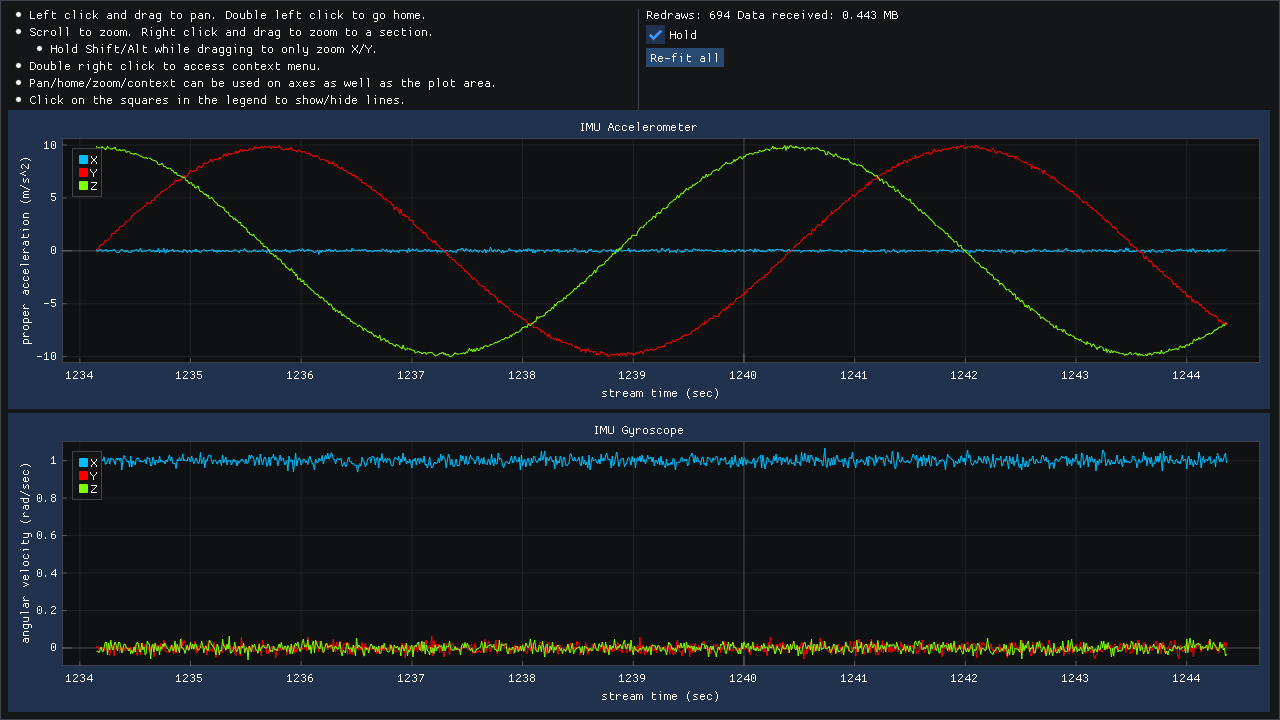Image resolution: width=1280 pixels, height=720 pixels.
Task: Click green Z square in Accelerometer legend
Action: [84, 186]
